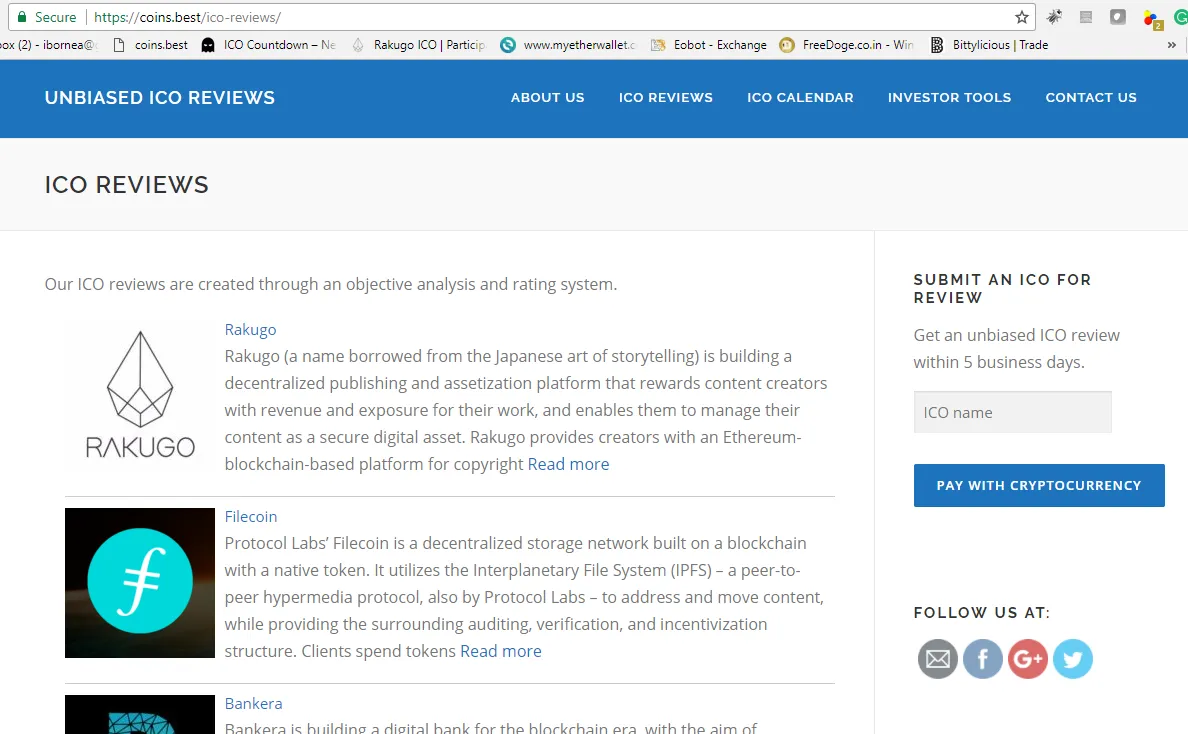Viewport: 1188px width, 734px height.
Task: Open the Bankera review title link
Action: 253,704
